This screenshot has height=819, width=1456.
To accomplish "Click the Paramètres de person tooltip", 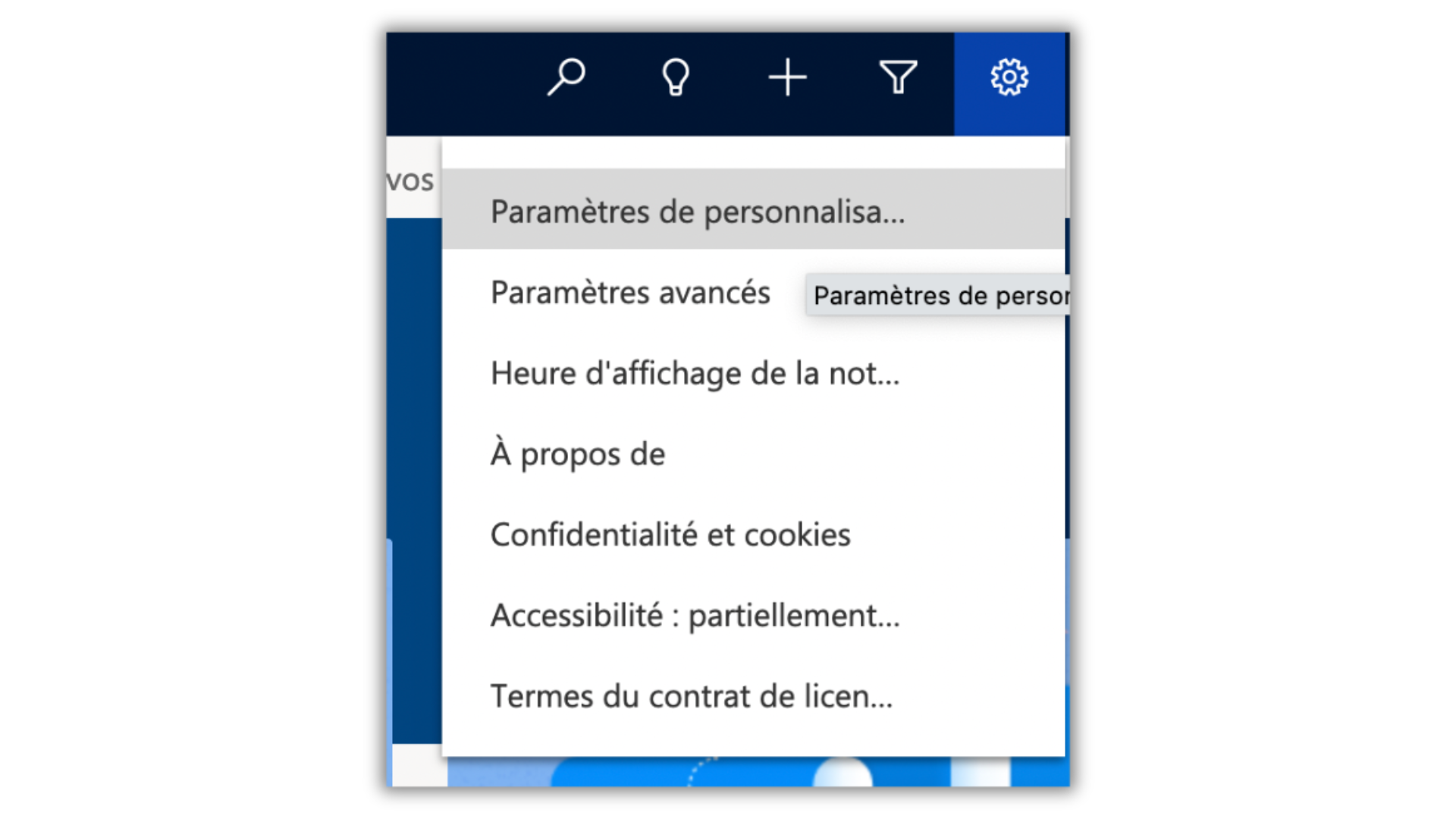I will pos(938,295).
